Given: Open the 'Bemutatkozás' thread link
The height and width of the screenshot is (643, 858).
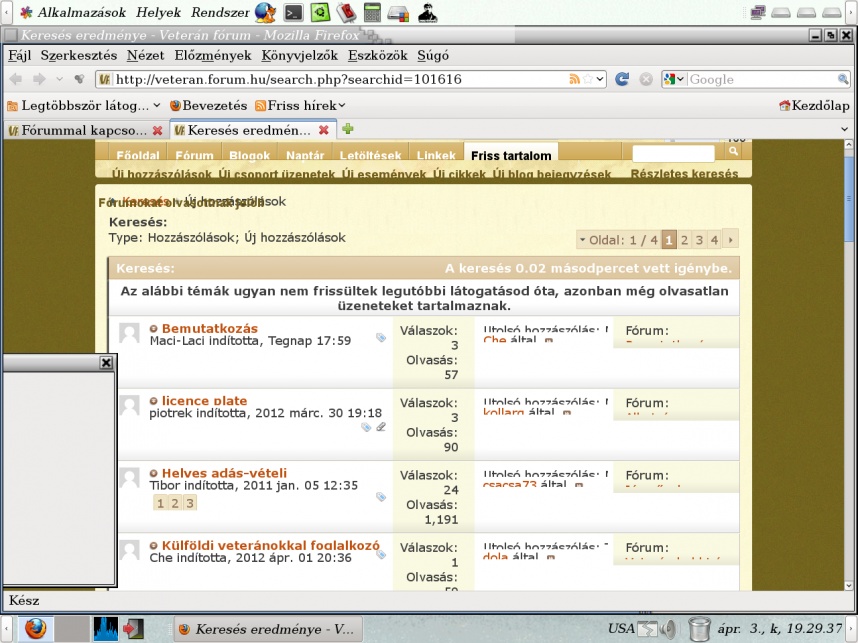Looking at the screenshot, I should click(x=209, y=328).
